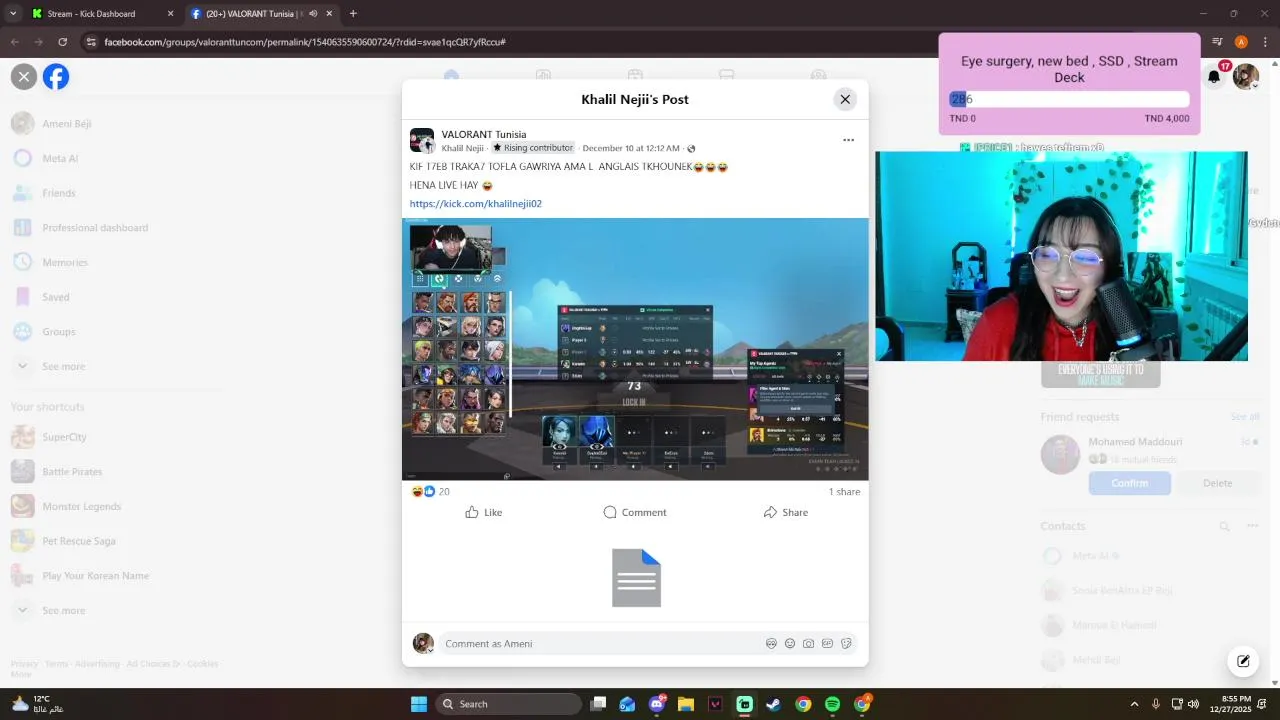Click the Comment button under post
The image size is (1280, 720).
click(x=635, y=512)
